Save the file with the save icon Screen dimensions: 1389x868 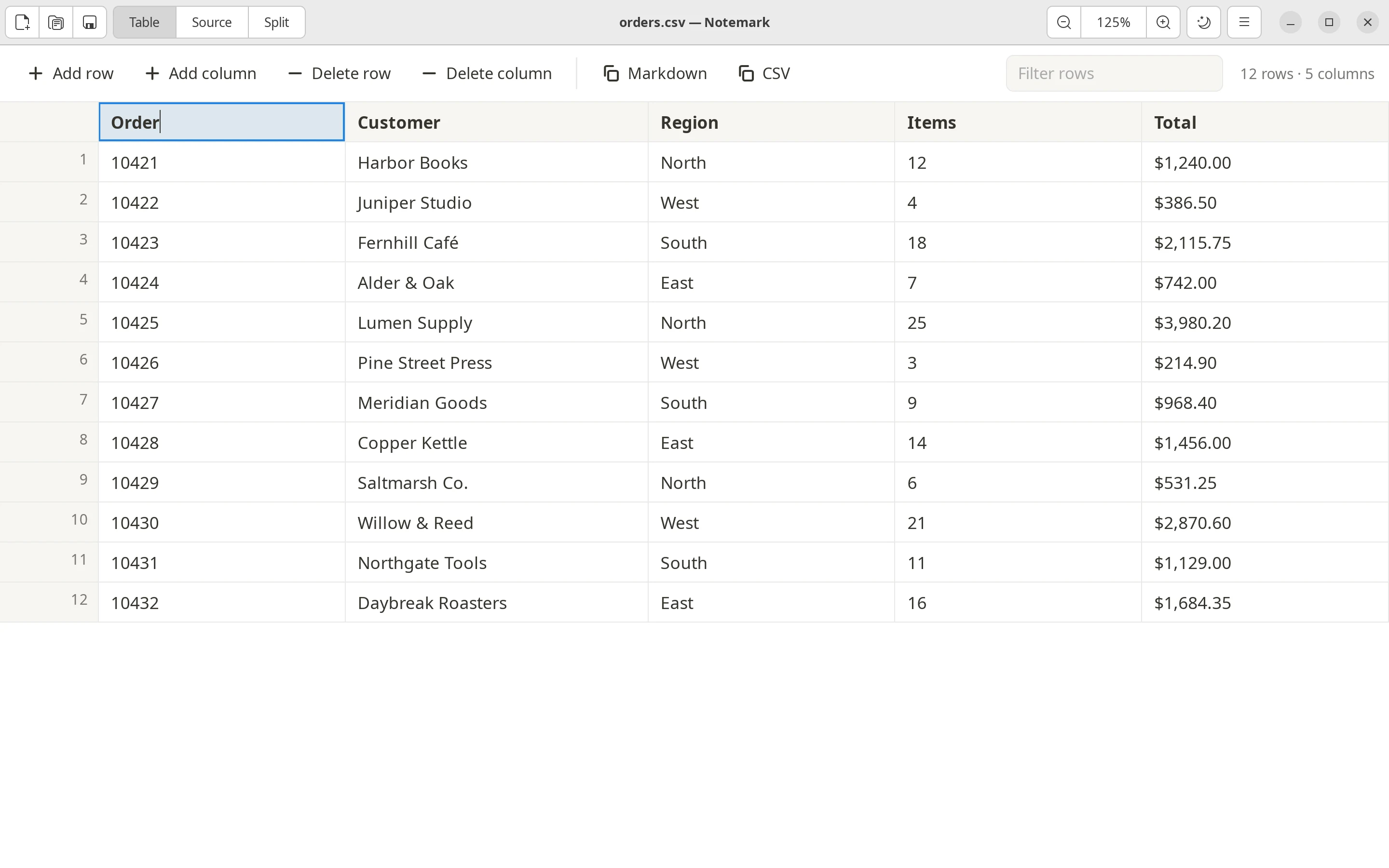[90, 22]
